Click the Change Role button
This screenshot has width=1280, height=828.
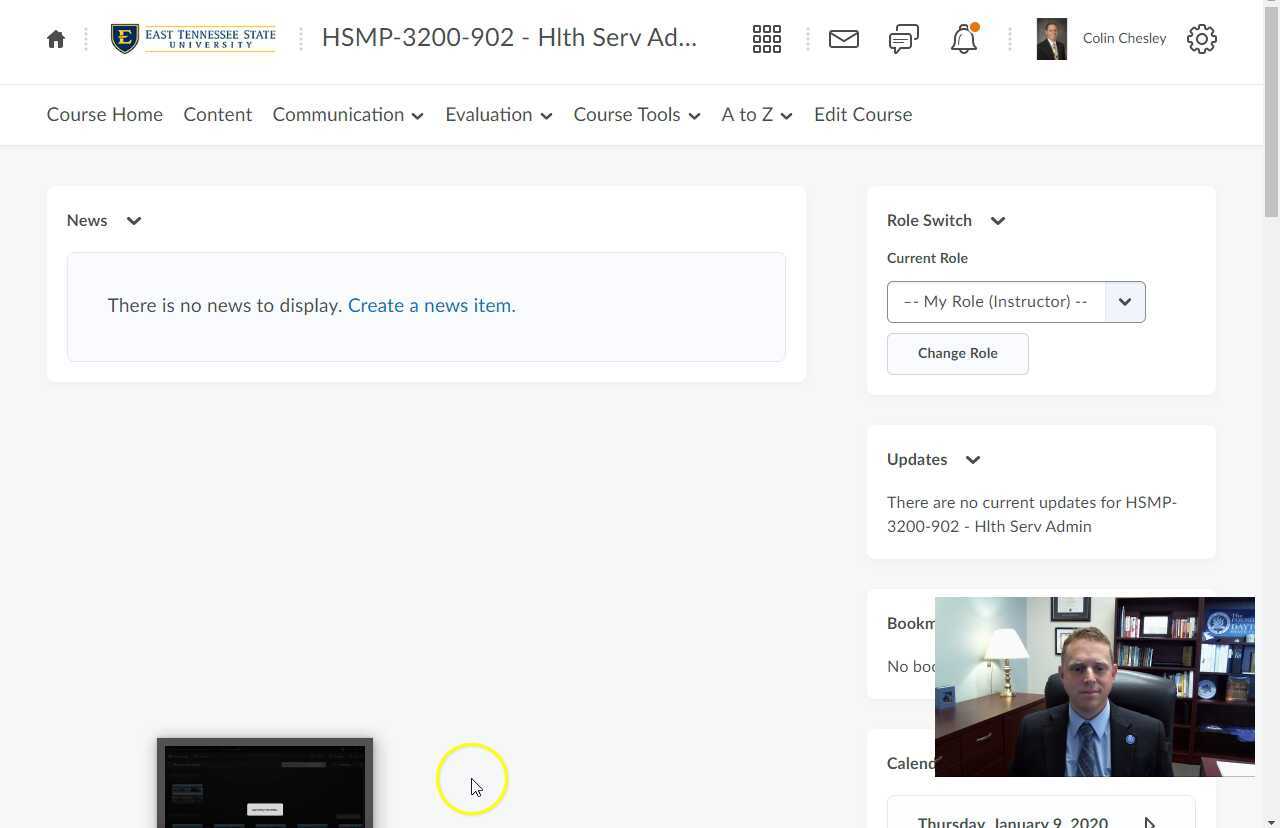point(957,354)
